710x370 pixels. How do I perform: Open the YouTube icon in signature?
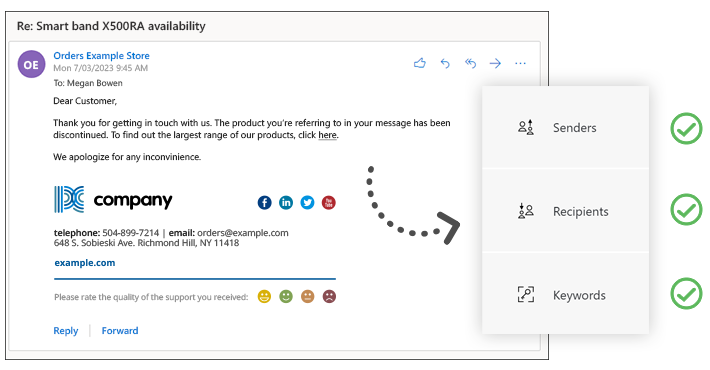click(329, 202)
